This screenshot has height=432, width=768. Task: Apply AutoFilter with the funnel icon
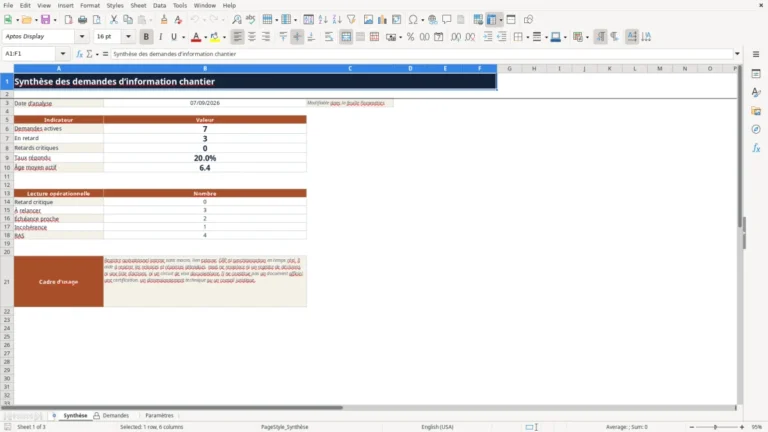click(x=351, y=20)
